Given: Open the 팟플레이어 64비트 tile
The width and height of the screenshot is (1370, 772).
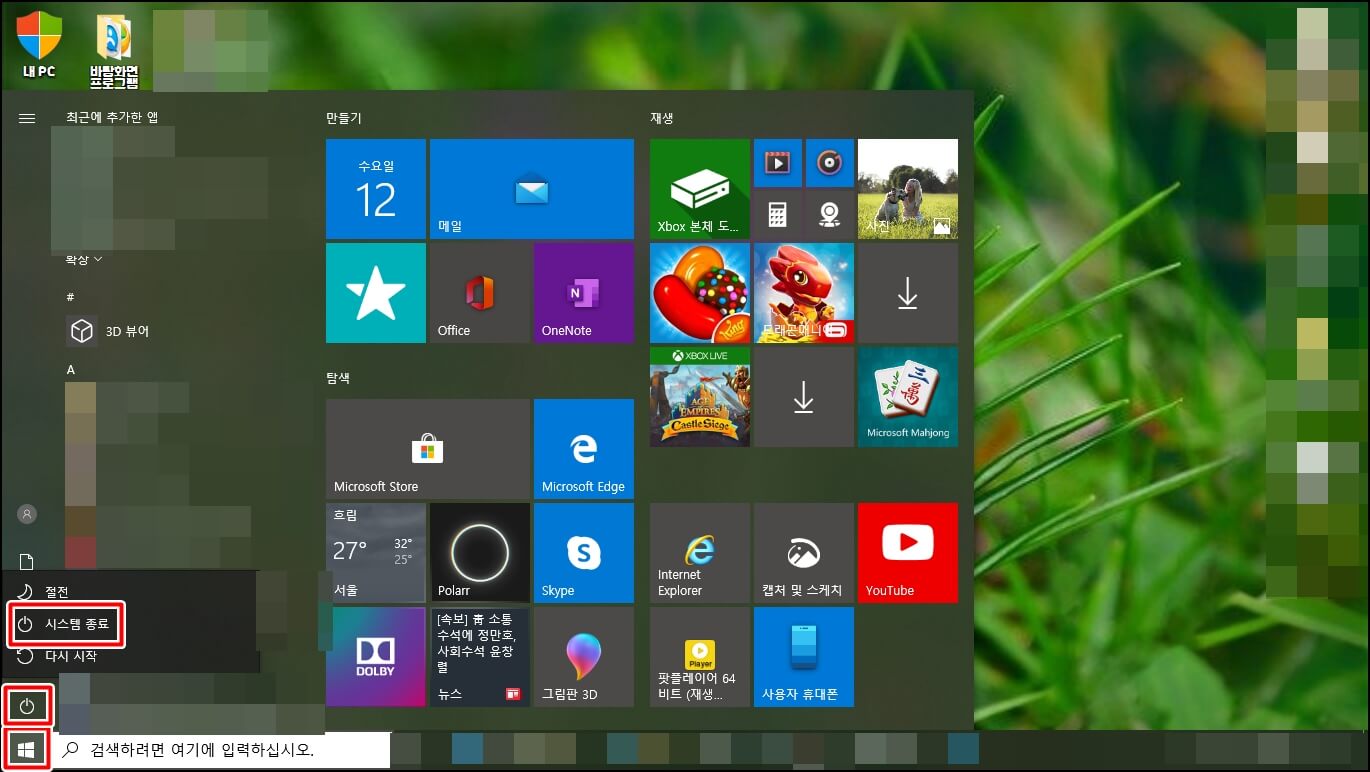Looking at the screenshot, I should (x=700, y=657).
